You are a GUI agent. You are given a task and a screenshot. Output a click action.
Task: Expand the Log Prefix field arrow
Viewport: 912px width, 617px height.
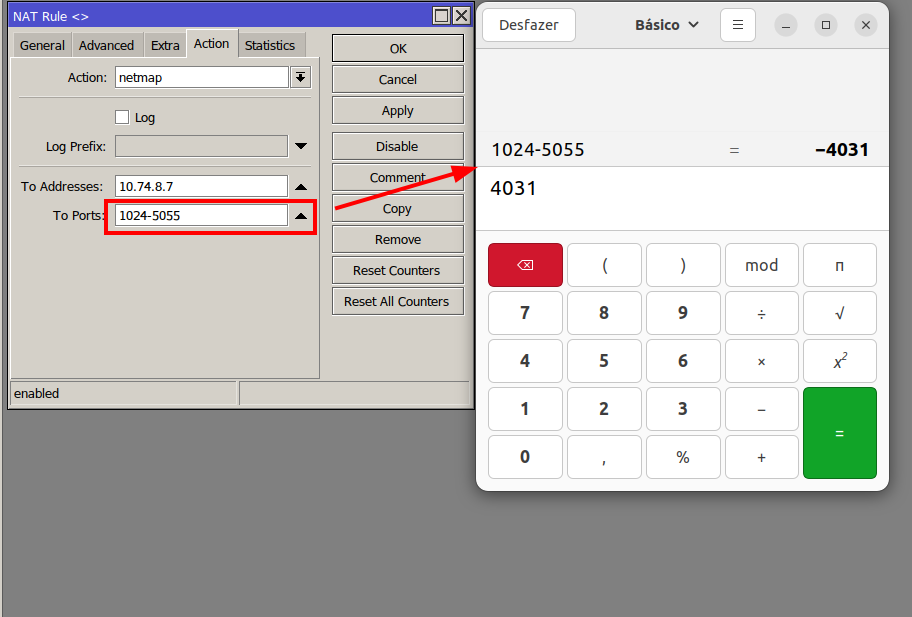(x=300, y=147)
